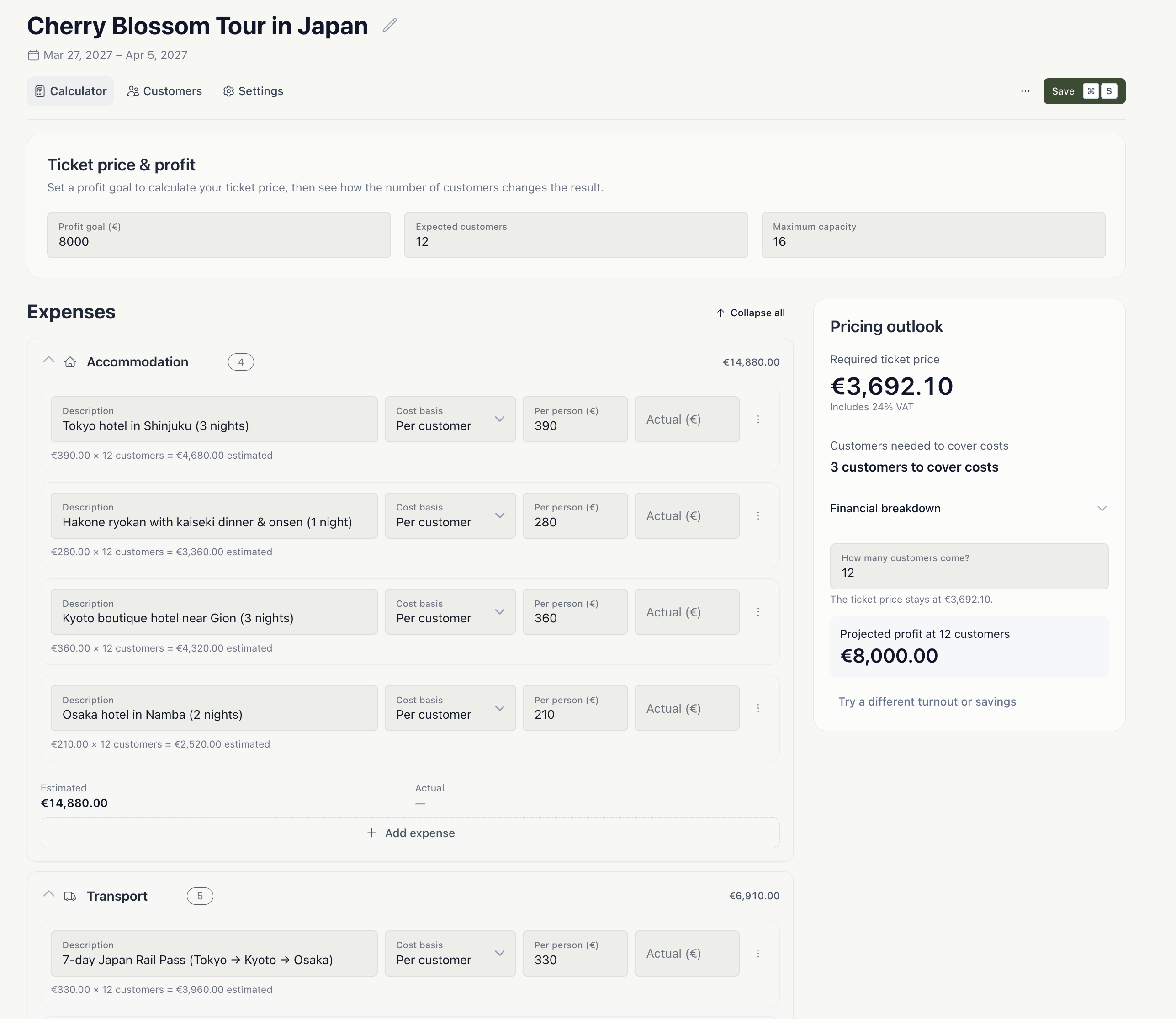Open options menu for Kyoto boutique hotel row
Image resolution: width=1176 pixels, height=1019 pixels.
(758, 612)
